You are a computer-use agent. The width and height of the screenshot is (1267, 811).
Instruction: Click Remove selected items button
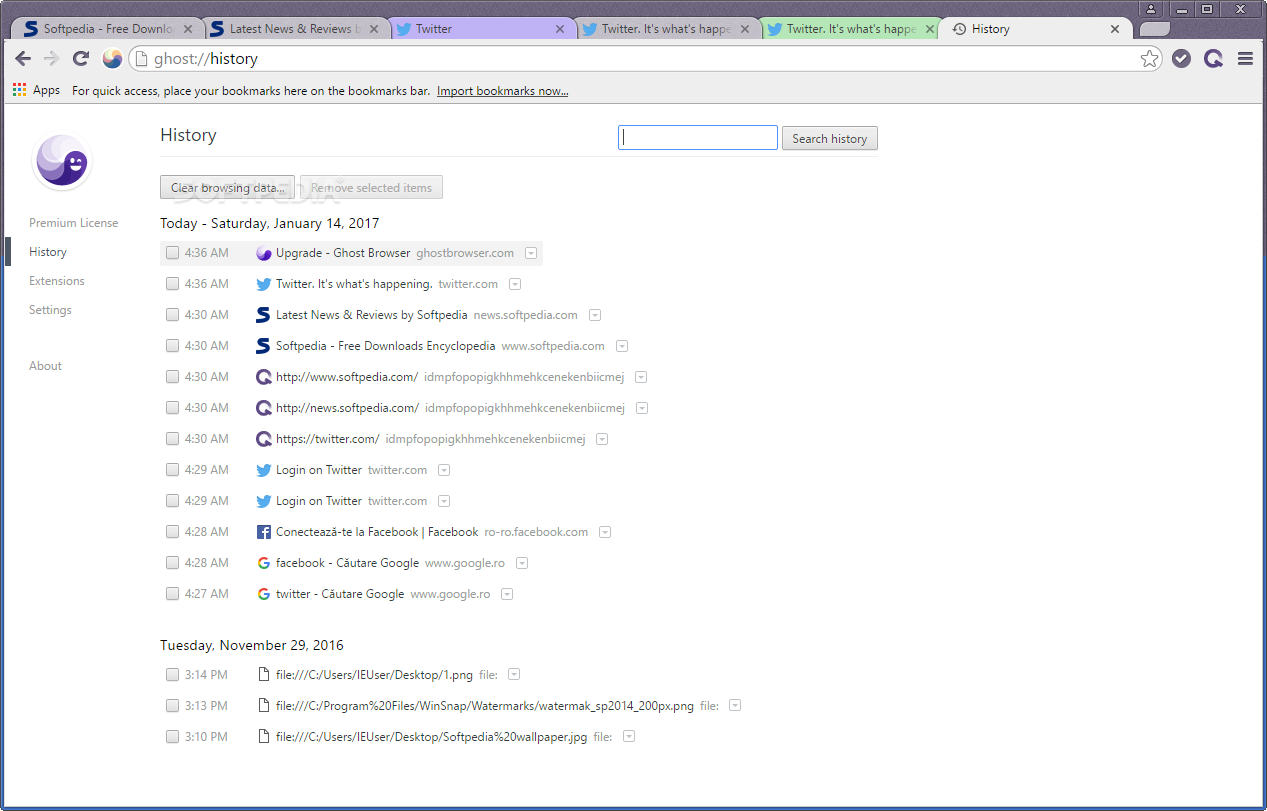371,187
